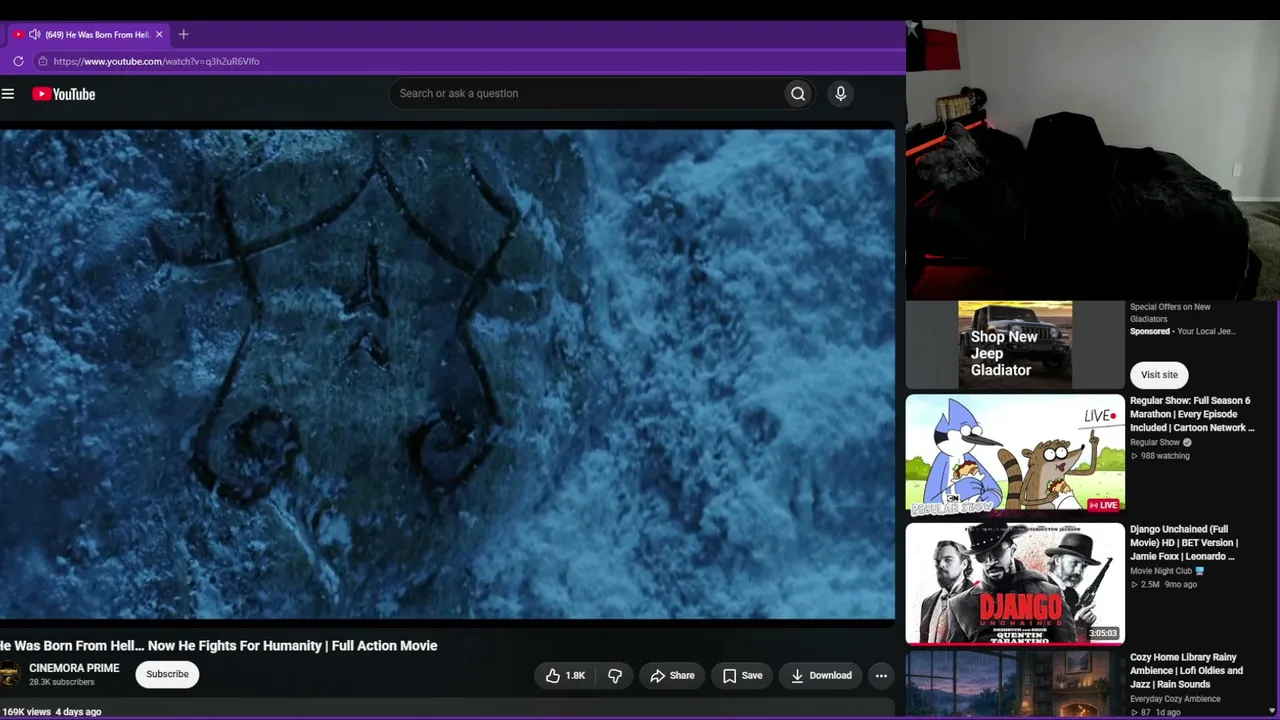Share this video
Viewport: 1280px width, 720px height.
pos(672,676)
